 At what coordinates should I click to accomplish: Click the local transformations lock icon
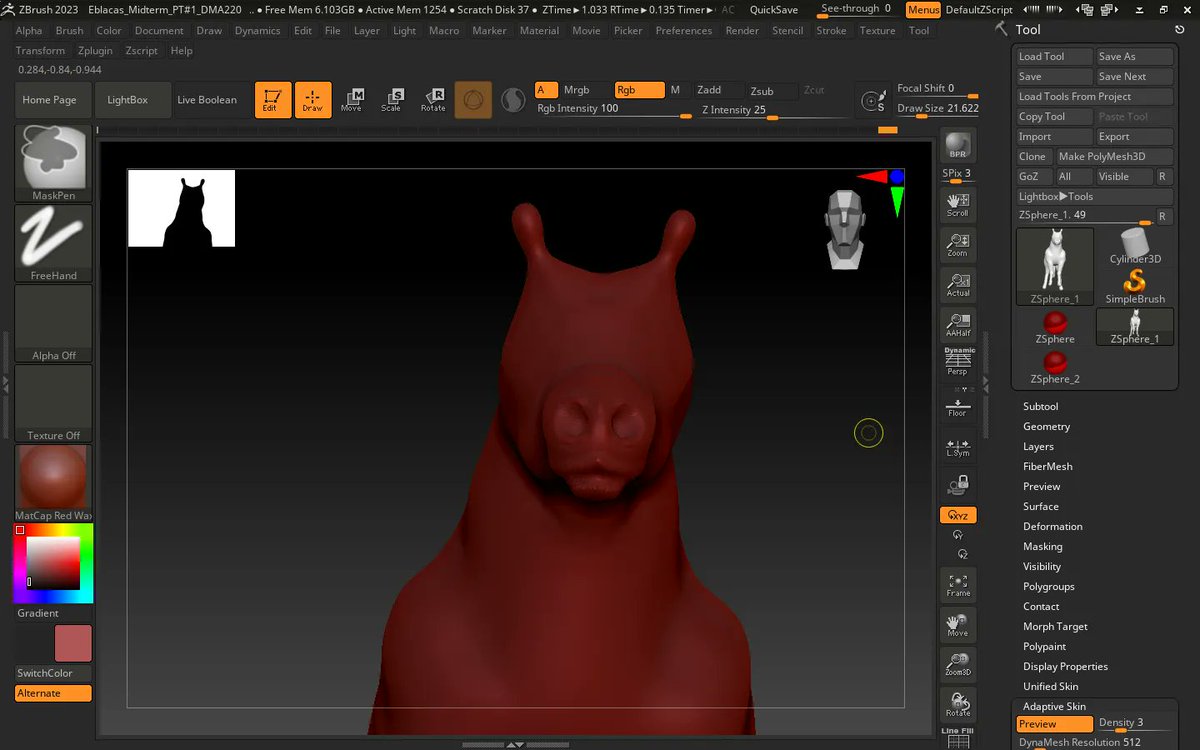coord(958,485)
